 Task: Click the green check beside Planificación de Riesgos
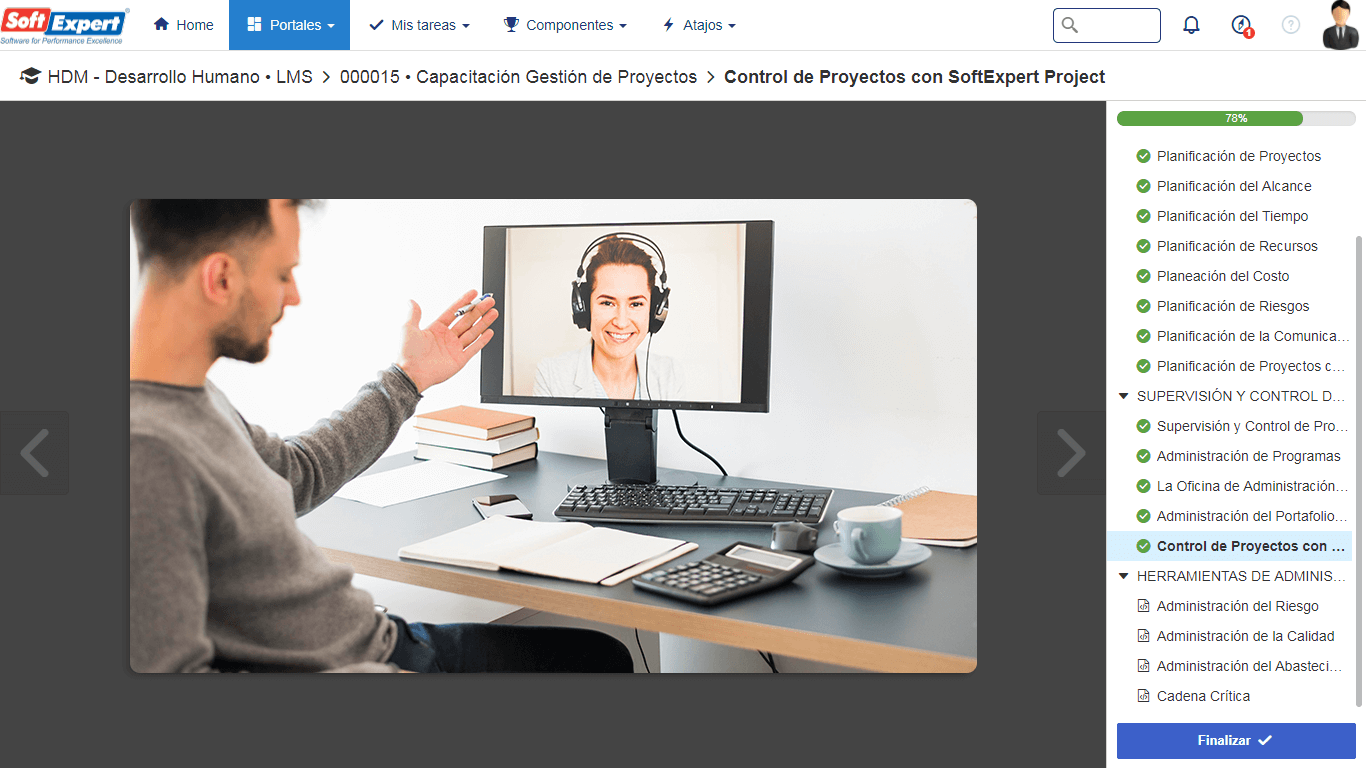tap(1144, 306)
